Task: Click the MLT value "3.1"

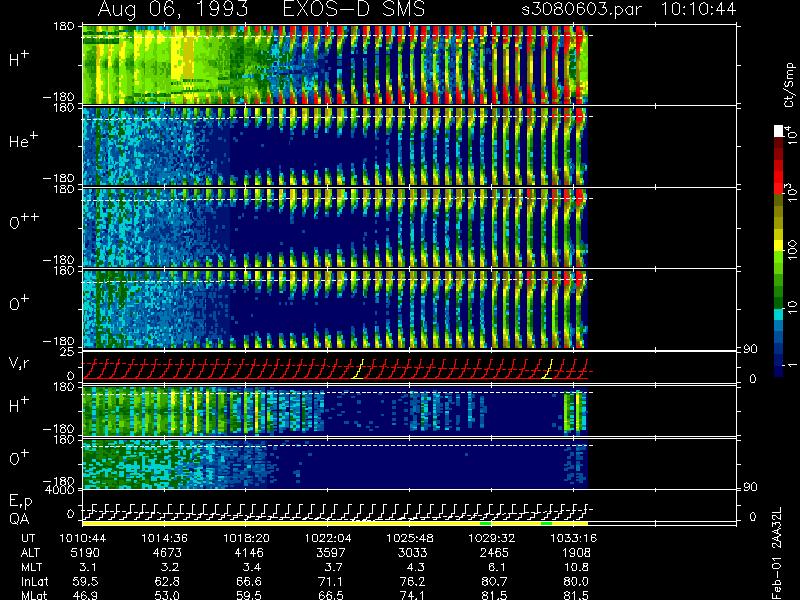Action: [88, 567]
